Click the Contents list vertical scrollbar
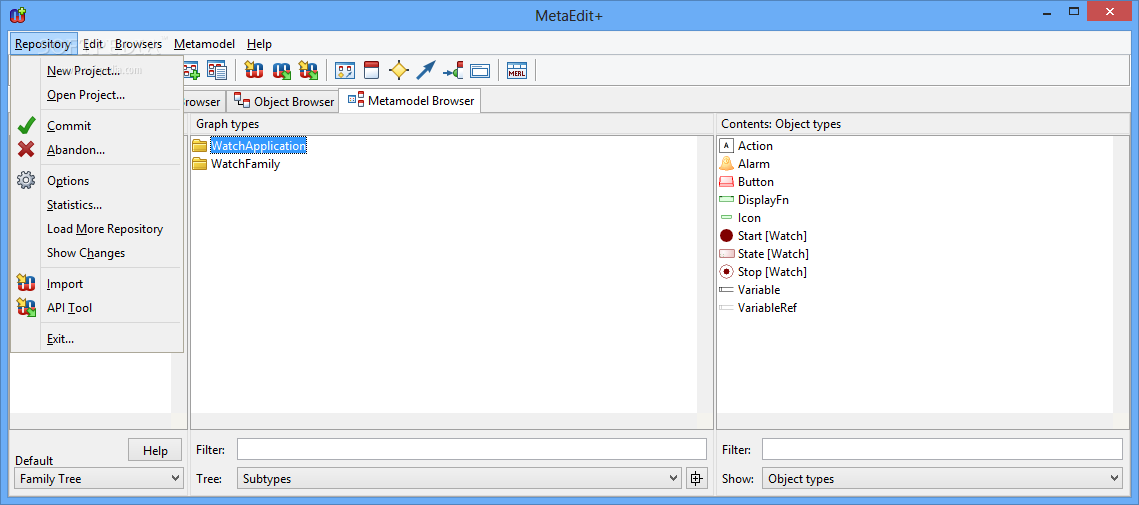 pyautogui.click(x=1122, y=275)
